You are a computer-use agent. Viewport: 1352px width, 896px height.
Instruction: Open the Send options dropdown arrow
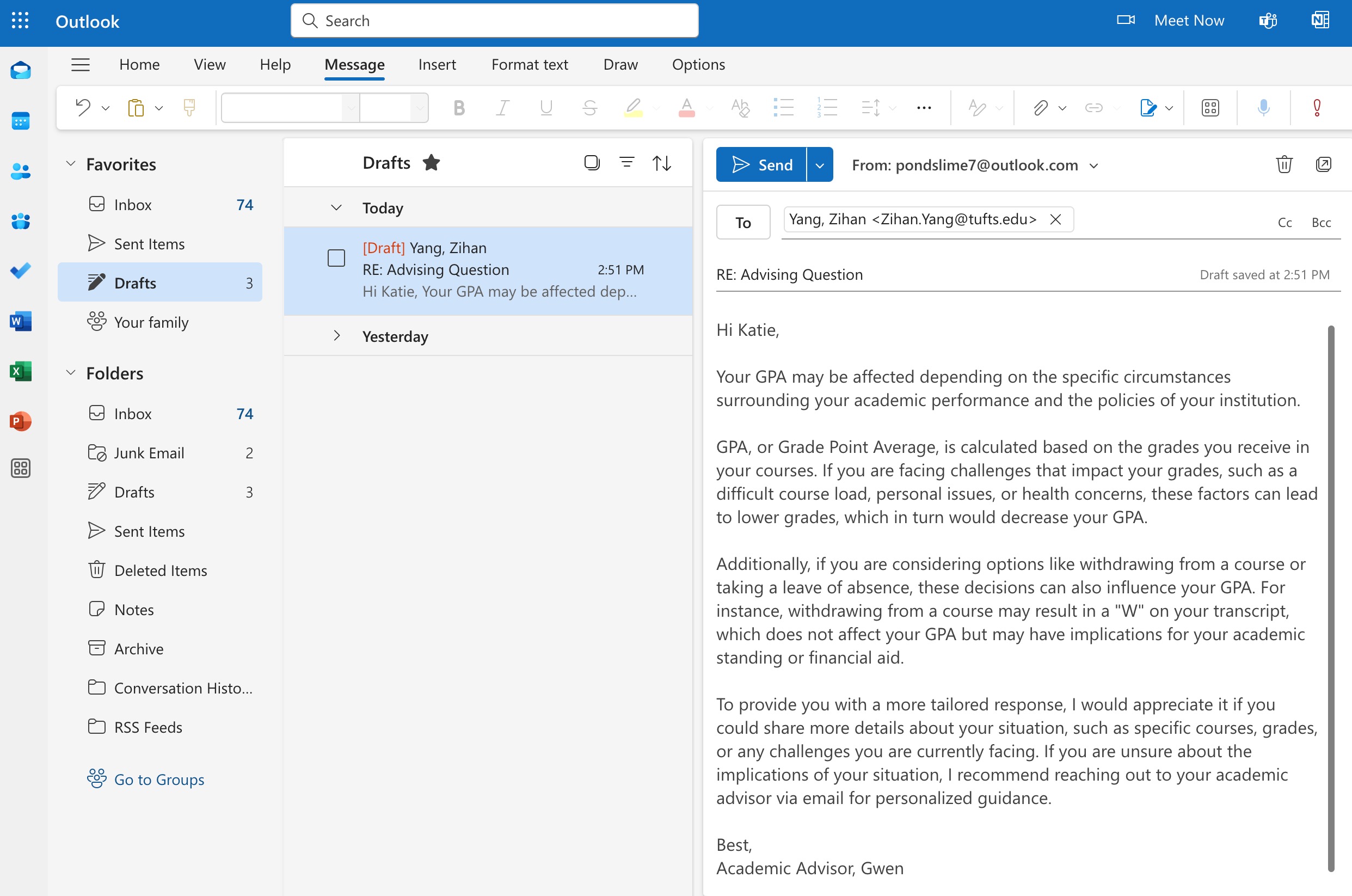819,165
